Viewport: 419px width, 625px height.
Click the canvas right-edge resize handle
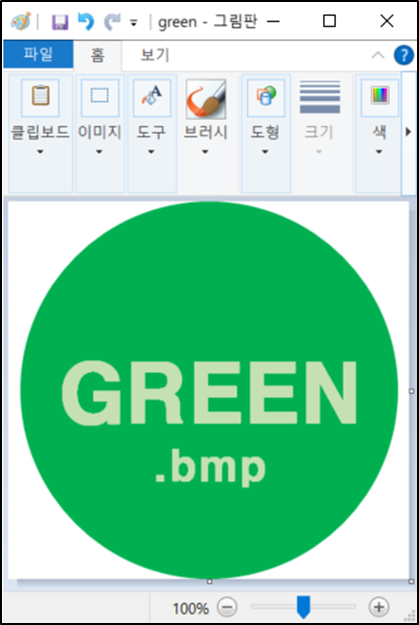[x=412, y=391]
